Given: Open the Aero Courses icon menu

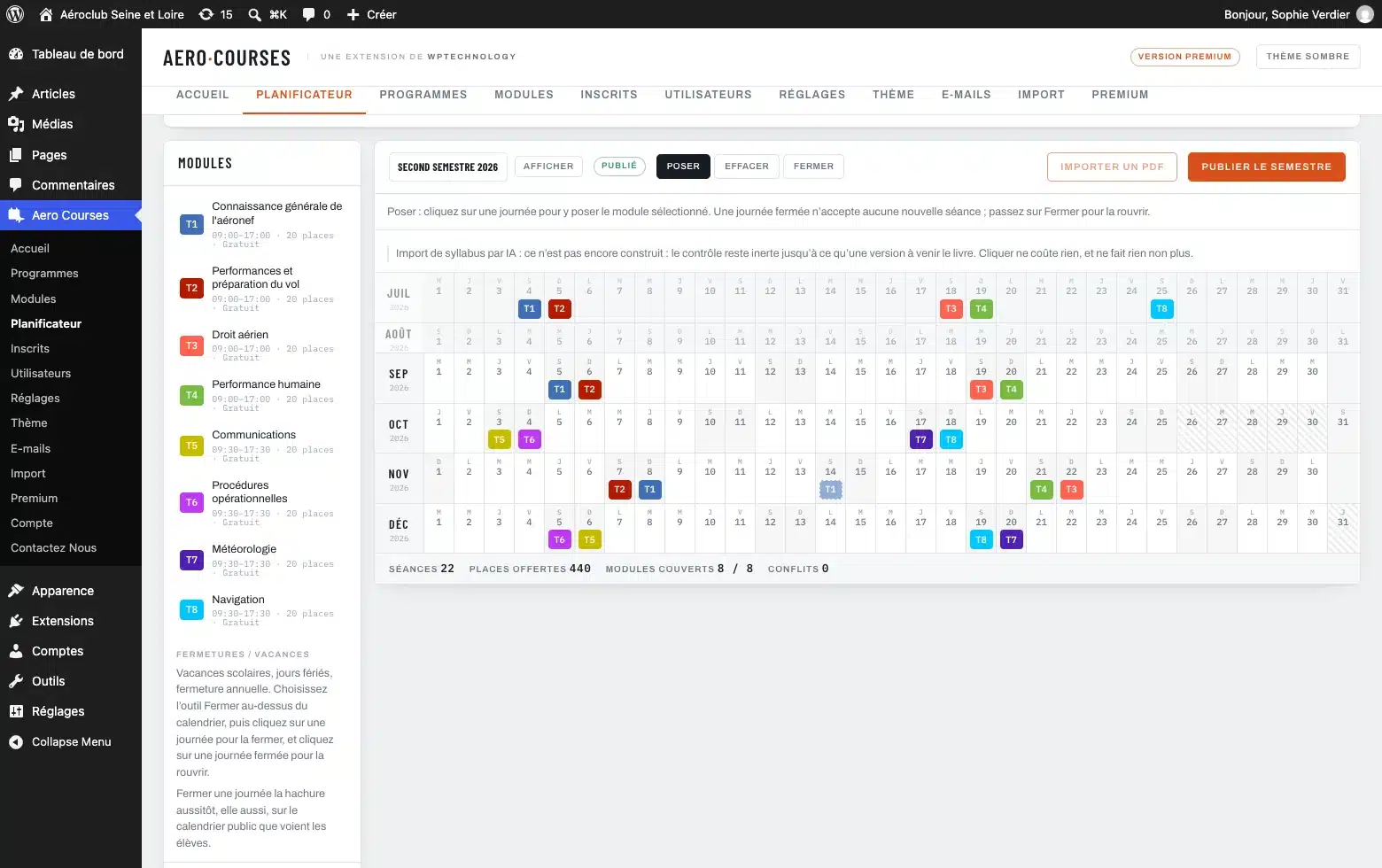Looking at the screenshot, I should 16,215.
